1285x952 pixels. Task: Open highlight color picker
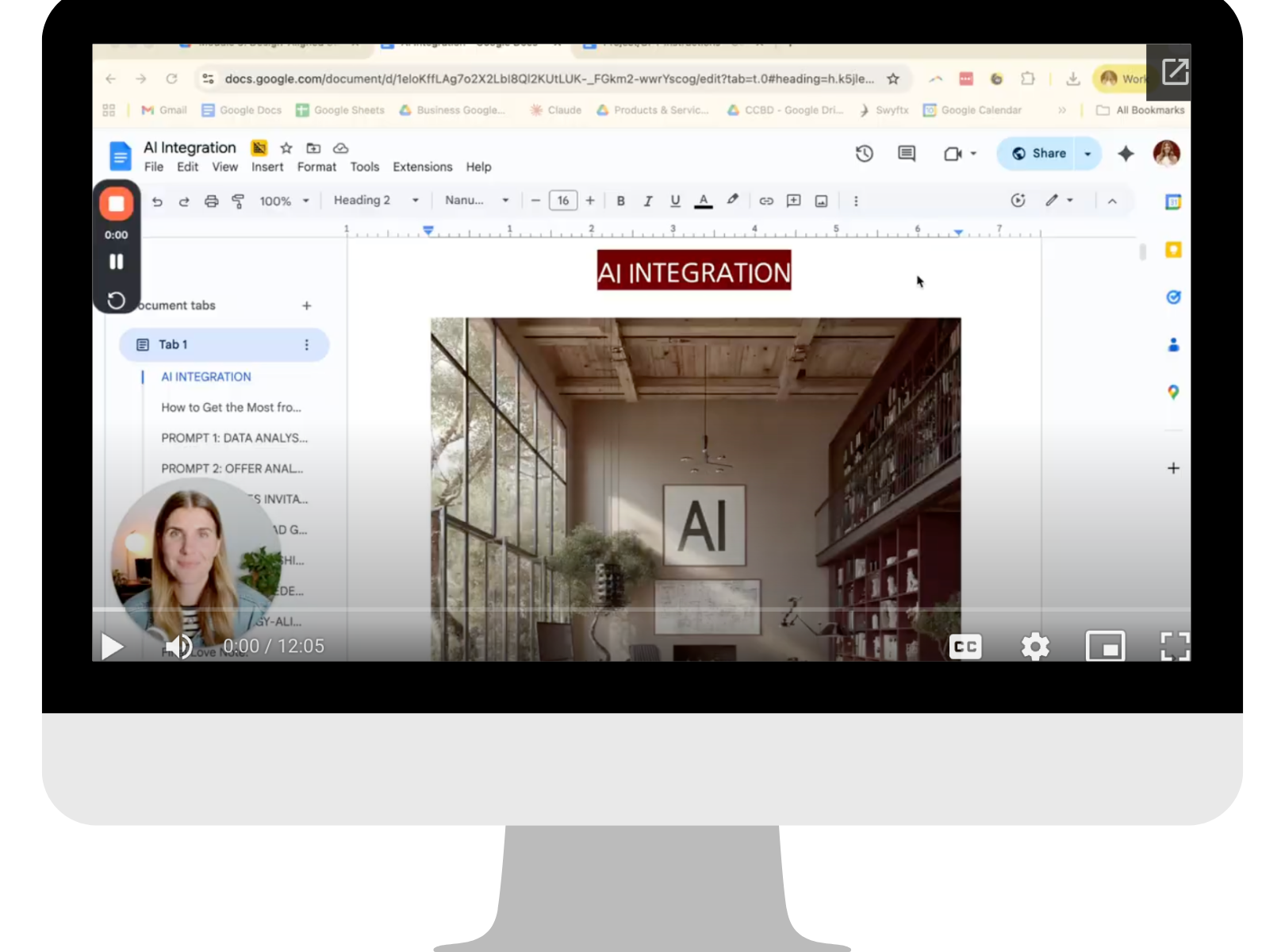[733, 200]
